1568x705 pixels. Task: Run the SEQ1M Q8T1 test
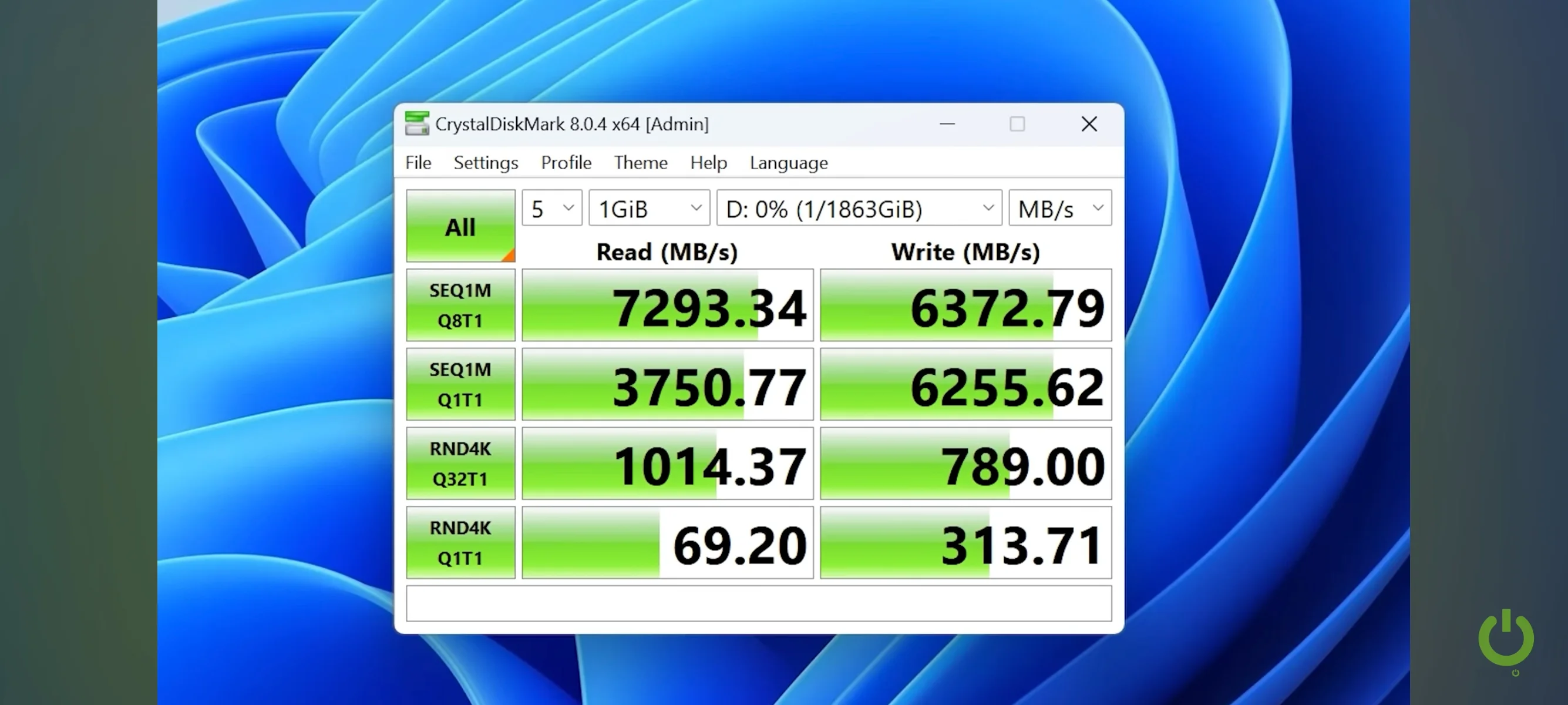pos(460,305)
